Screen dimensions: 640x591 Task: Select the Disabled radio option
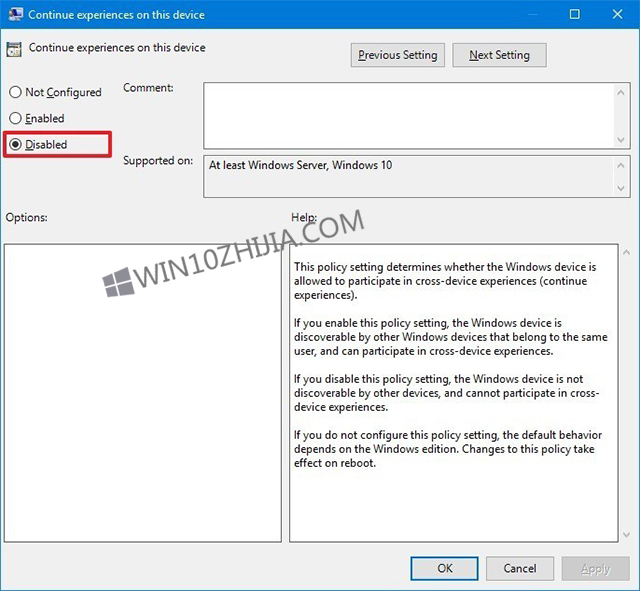(x=38, y=144)
